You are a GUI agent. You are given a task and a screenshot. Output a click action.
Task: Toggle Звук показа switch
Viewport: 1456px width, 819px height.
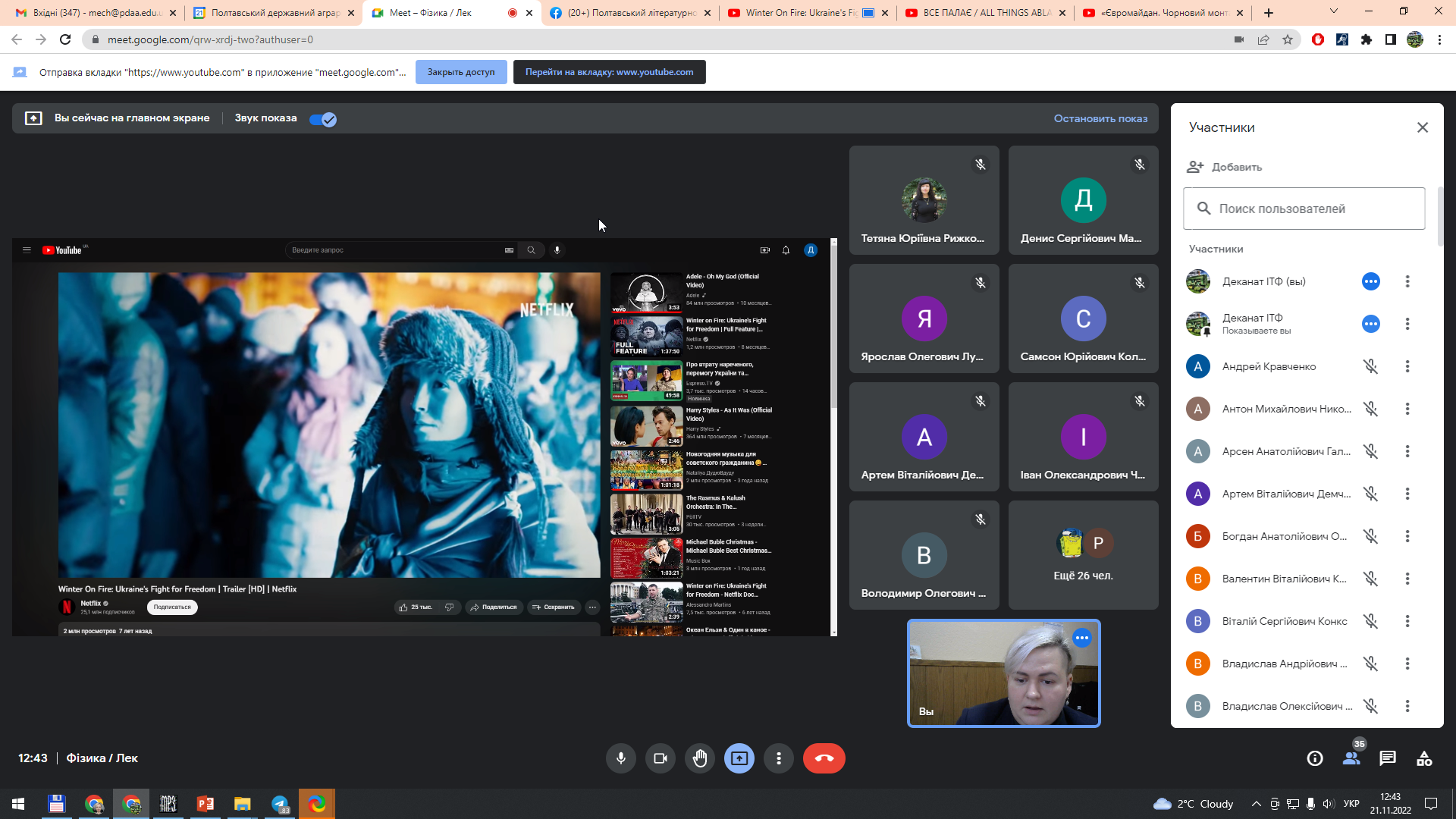click(x=323, y=119)
